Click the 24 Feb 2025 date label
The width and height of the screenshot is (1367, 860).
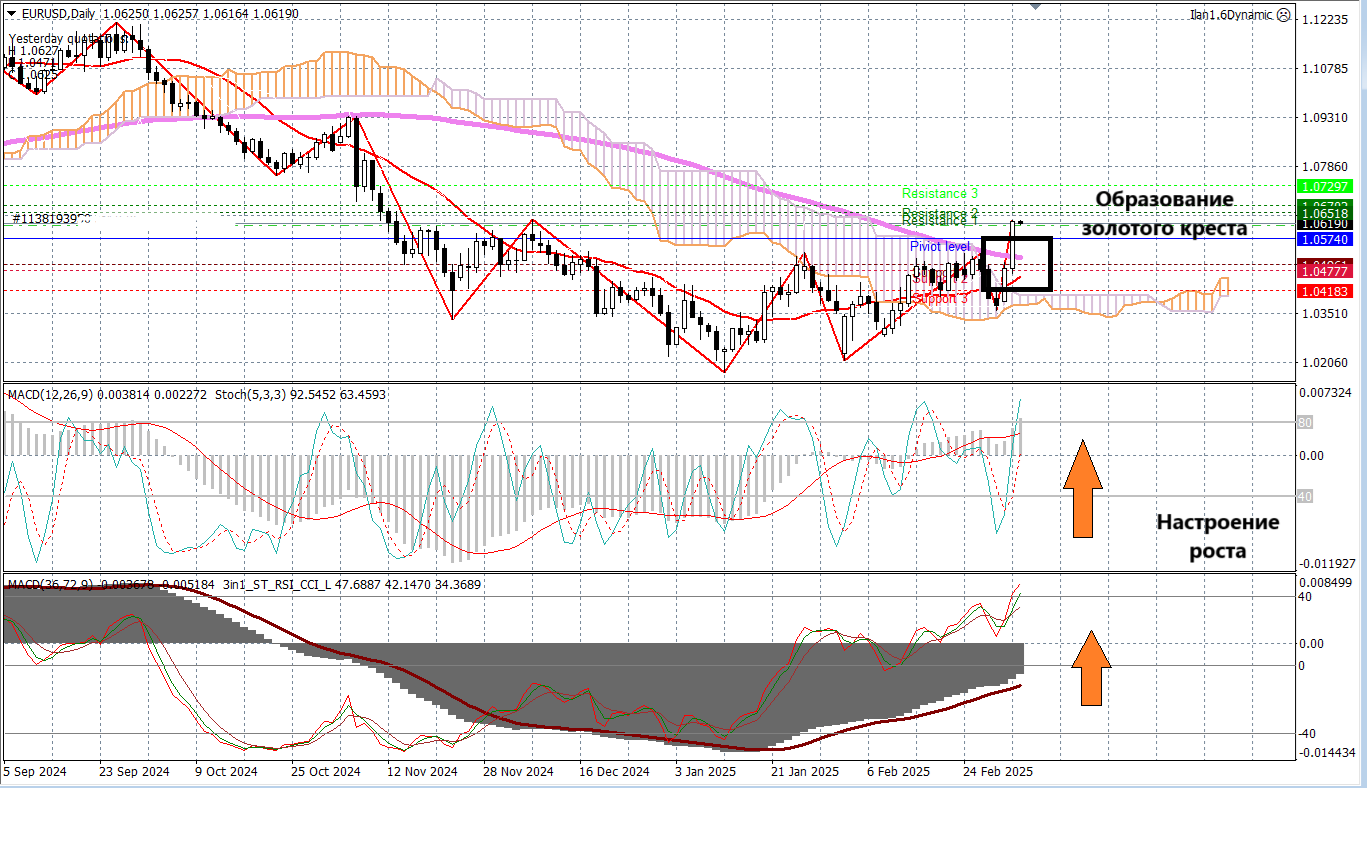[x=997, y=772]
